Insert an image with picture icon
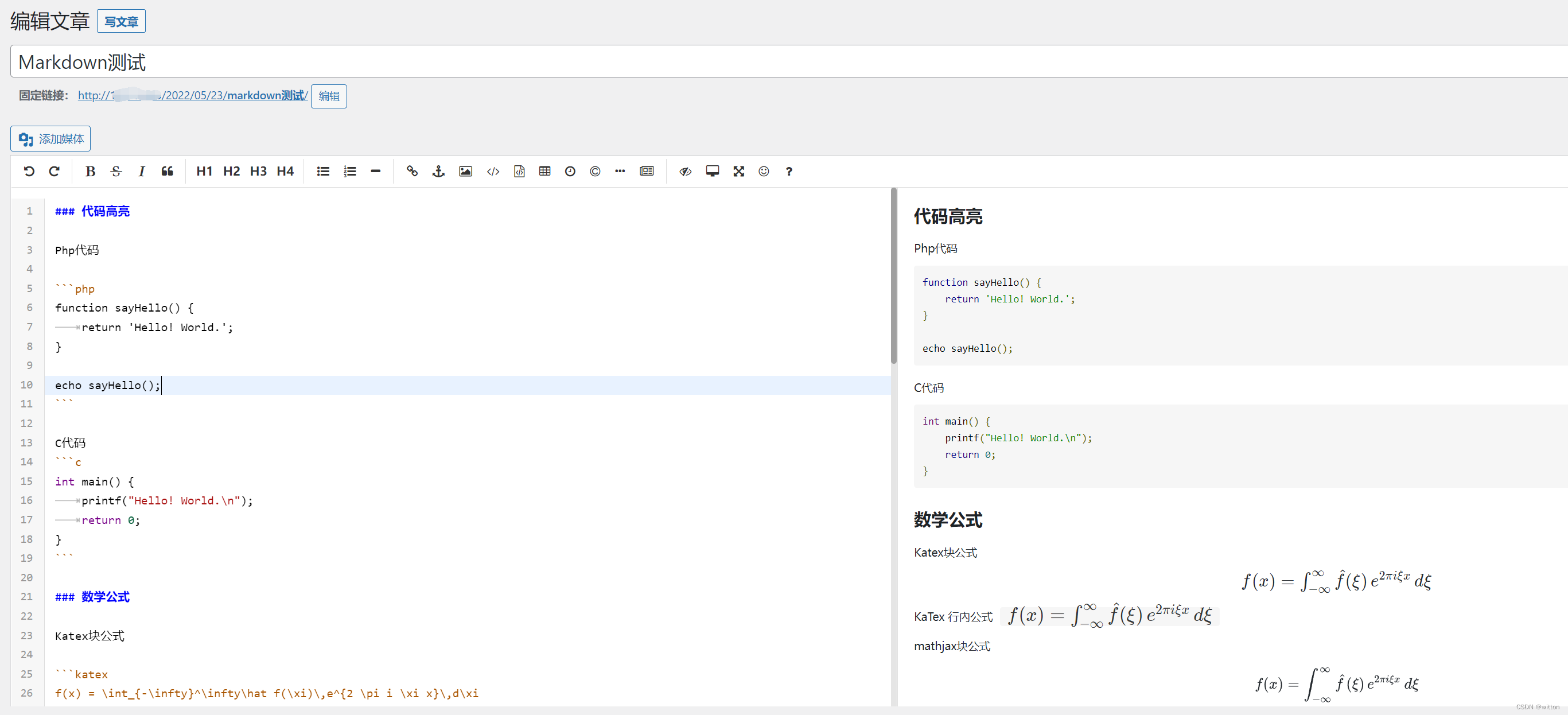The image size is (1568, 715). [x=466, y=172]
